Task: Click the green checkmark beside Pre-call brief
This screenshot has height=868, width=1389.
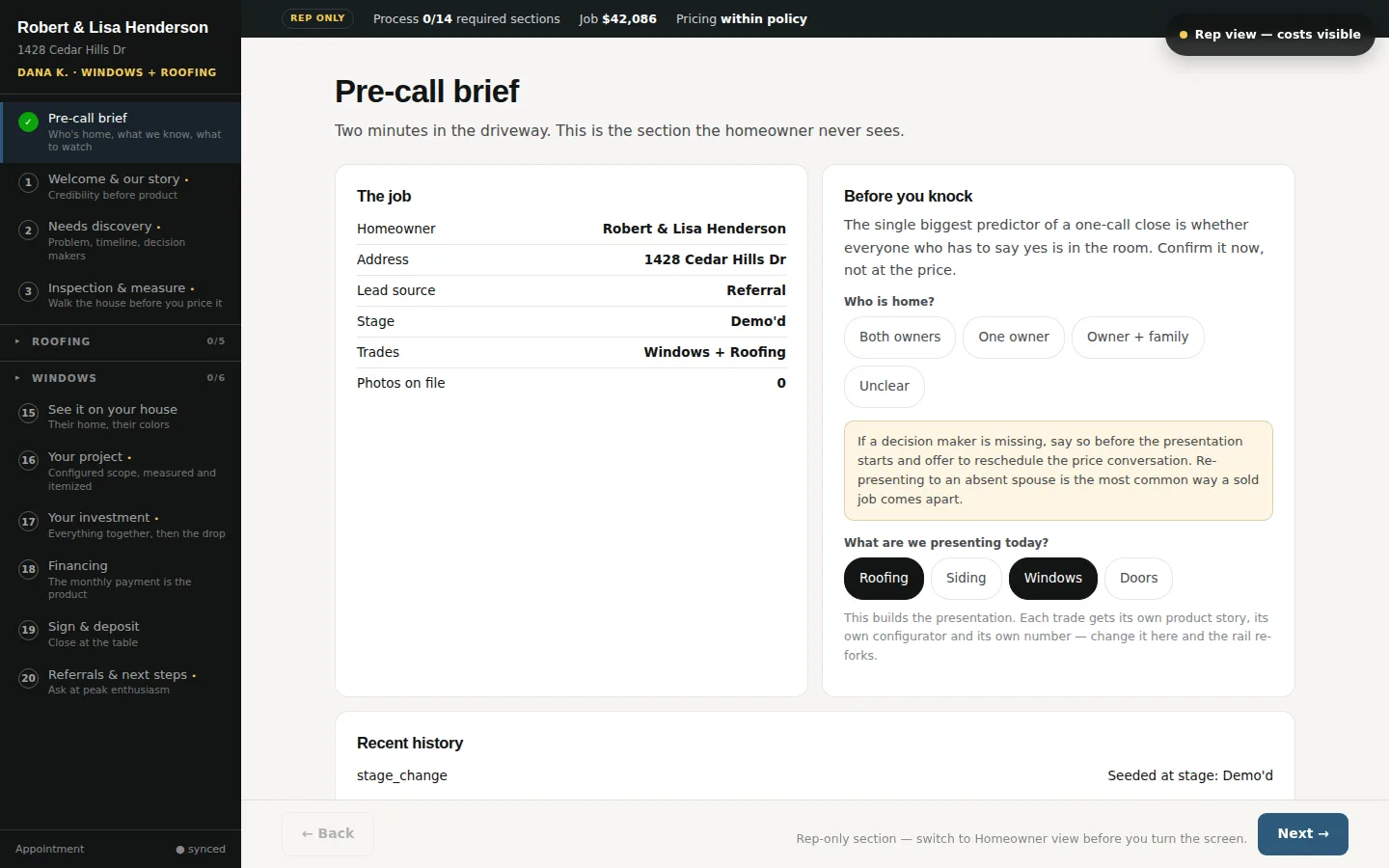Action: pos(29,122)
